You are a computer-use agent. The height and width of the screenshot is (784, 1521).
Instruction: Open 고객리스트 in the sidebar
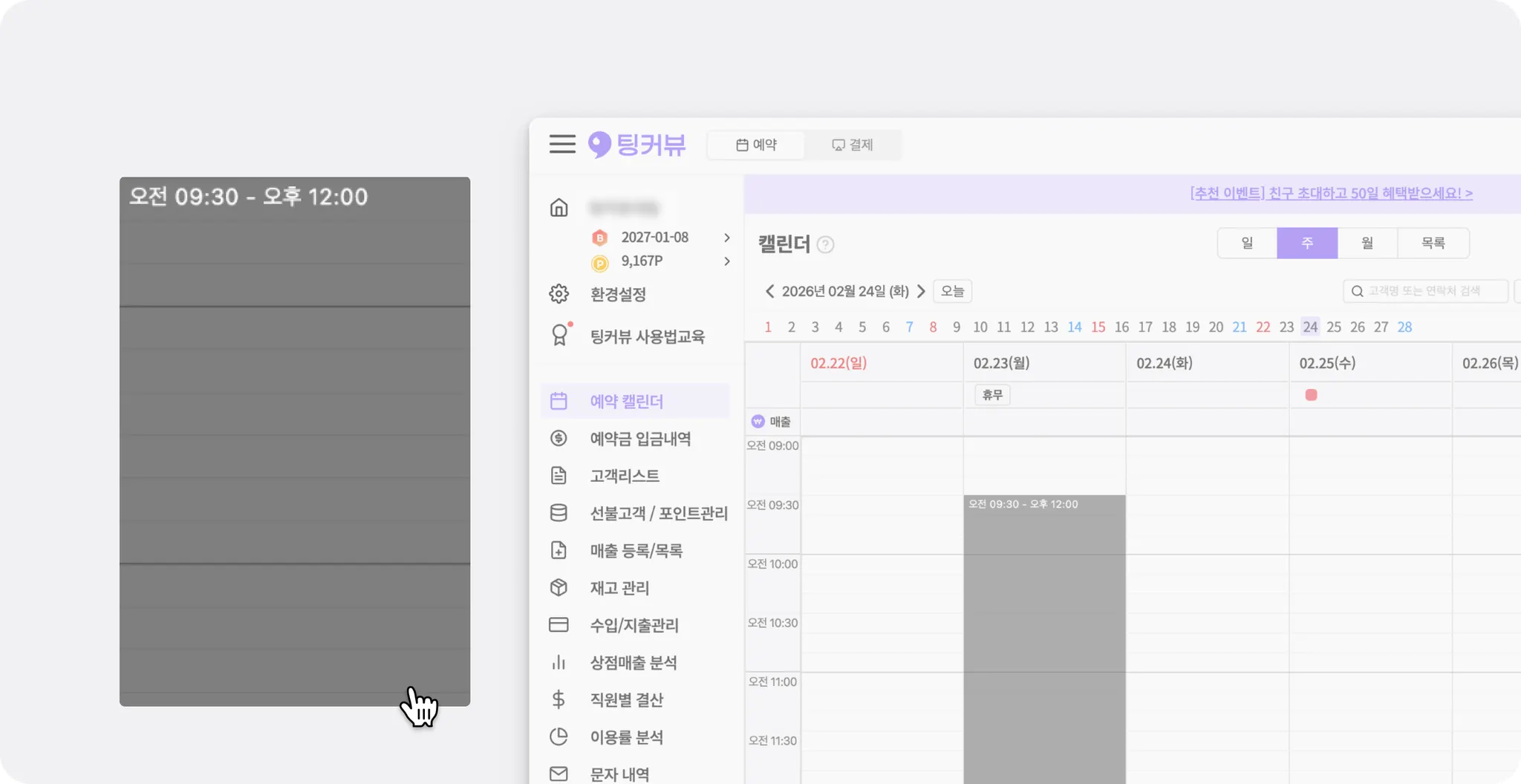coord(625,475)
